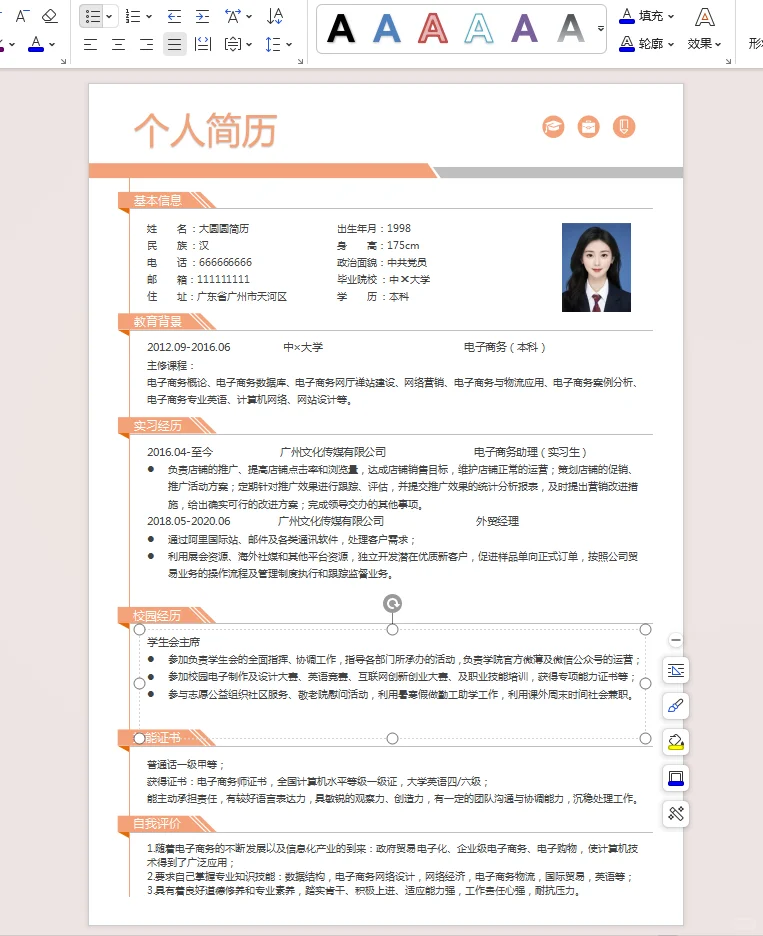This screenshot has height=936, width=763.
Task: Select the light blue outlined WordArt style
Action: tap(479, 28)
